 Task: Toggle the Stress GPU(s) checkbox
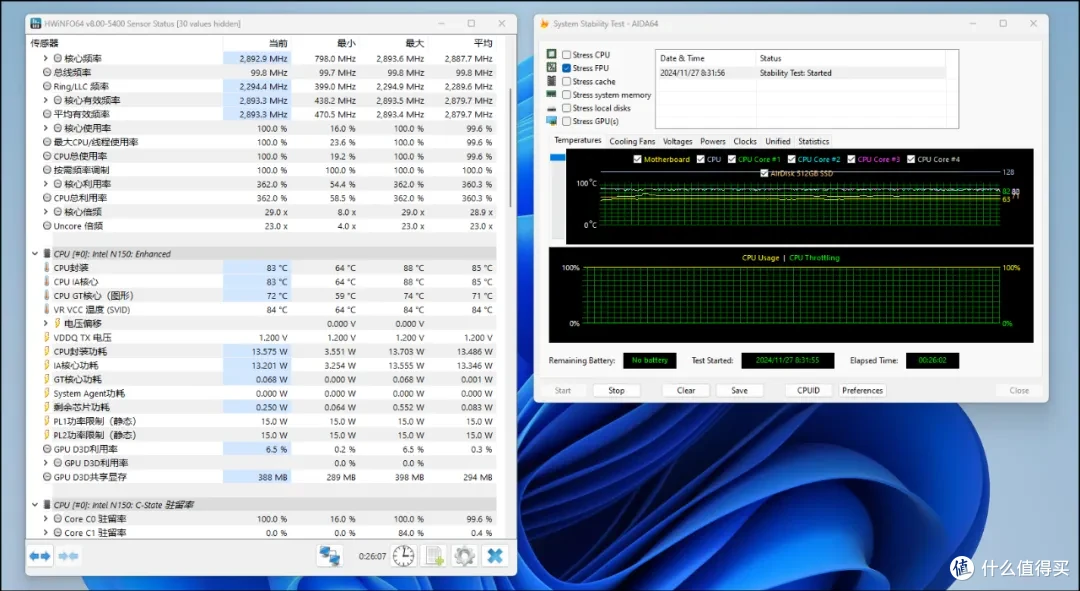tap(566, 121)
